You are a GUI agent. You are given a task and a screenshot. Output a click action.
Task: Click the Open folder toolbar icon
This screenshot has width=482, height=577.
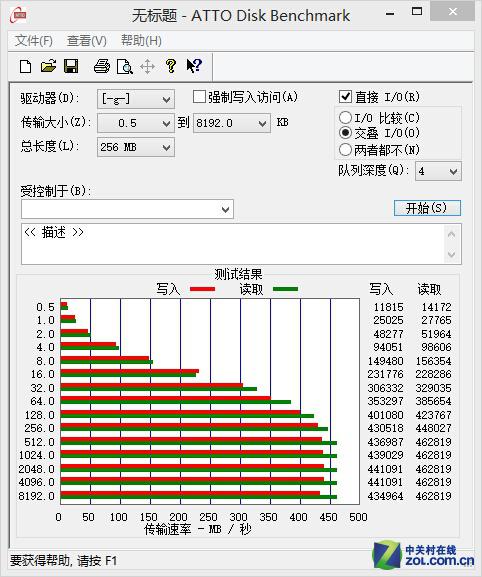coord(48,66)
